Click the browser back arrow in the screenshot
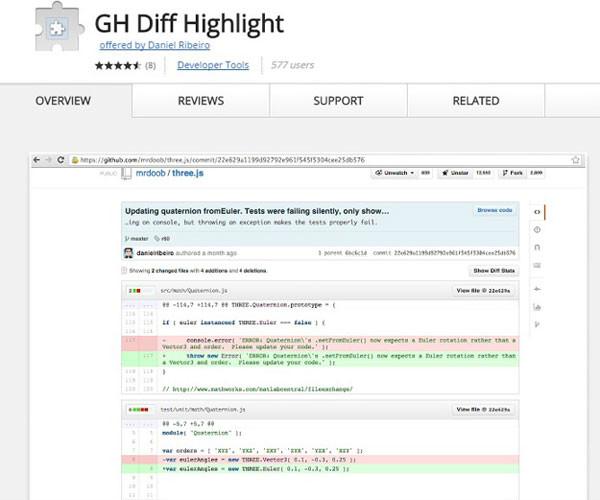600x500 pixels. click(x=37, y=160)
